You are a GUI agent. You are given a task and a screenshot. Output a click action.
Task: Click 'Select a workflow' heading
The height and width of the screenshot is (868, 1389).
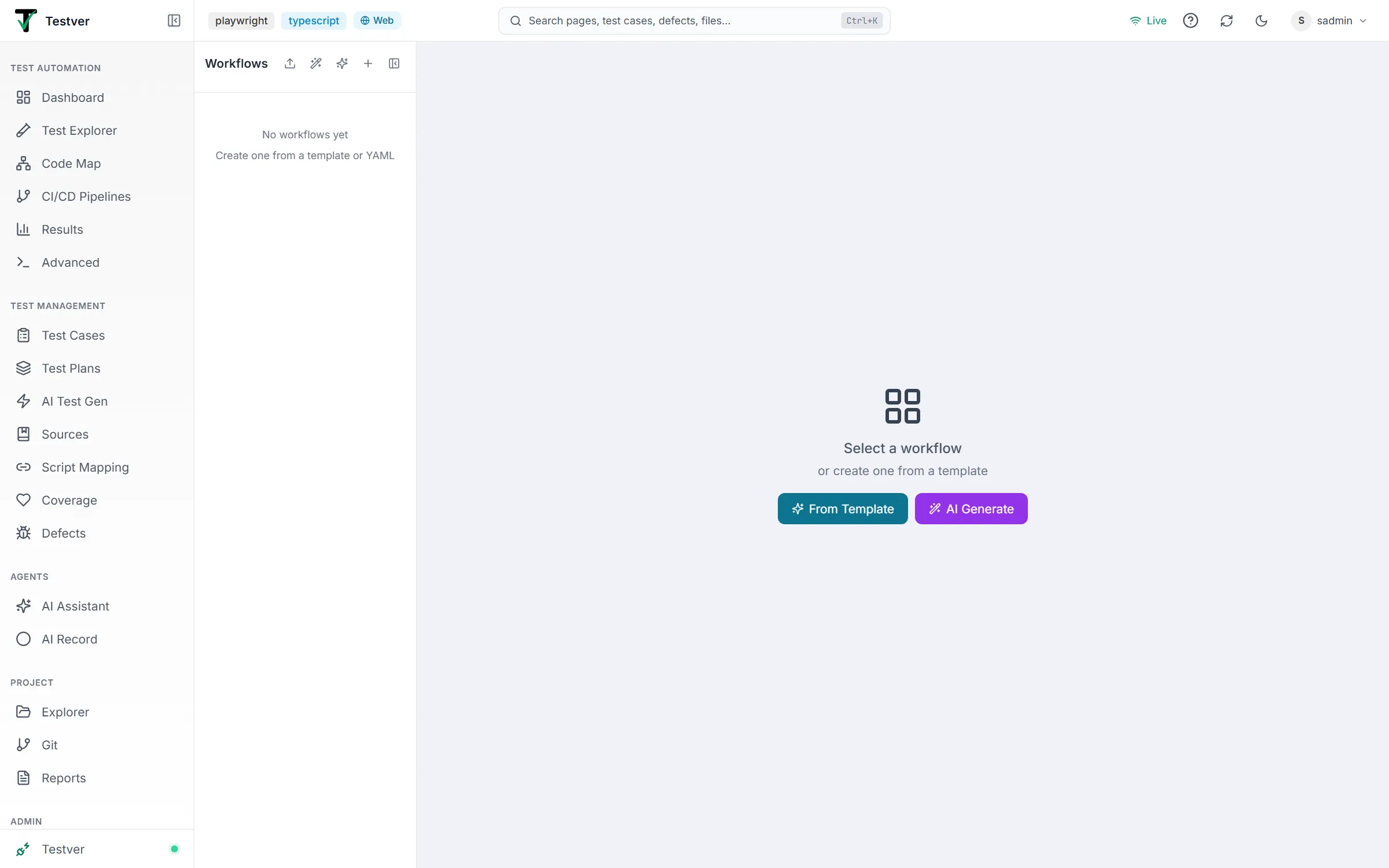pyautogui.click(x=902, y=448)
